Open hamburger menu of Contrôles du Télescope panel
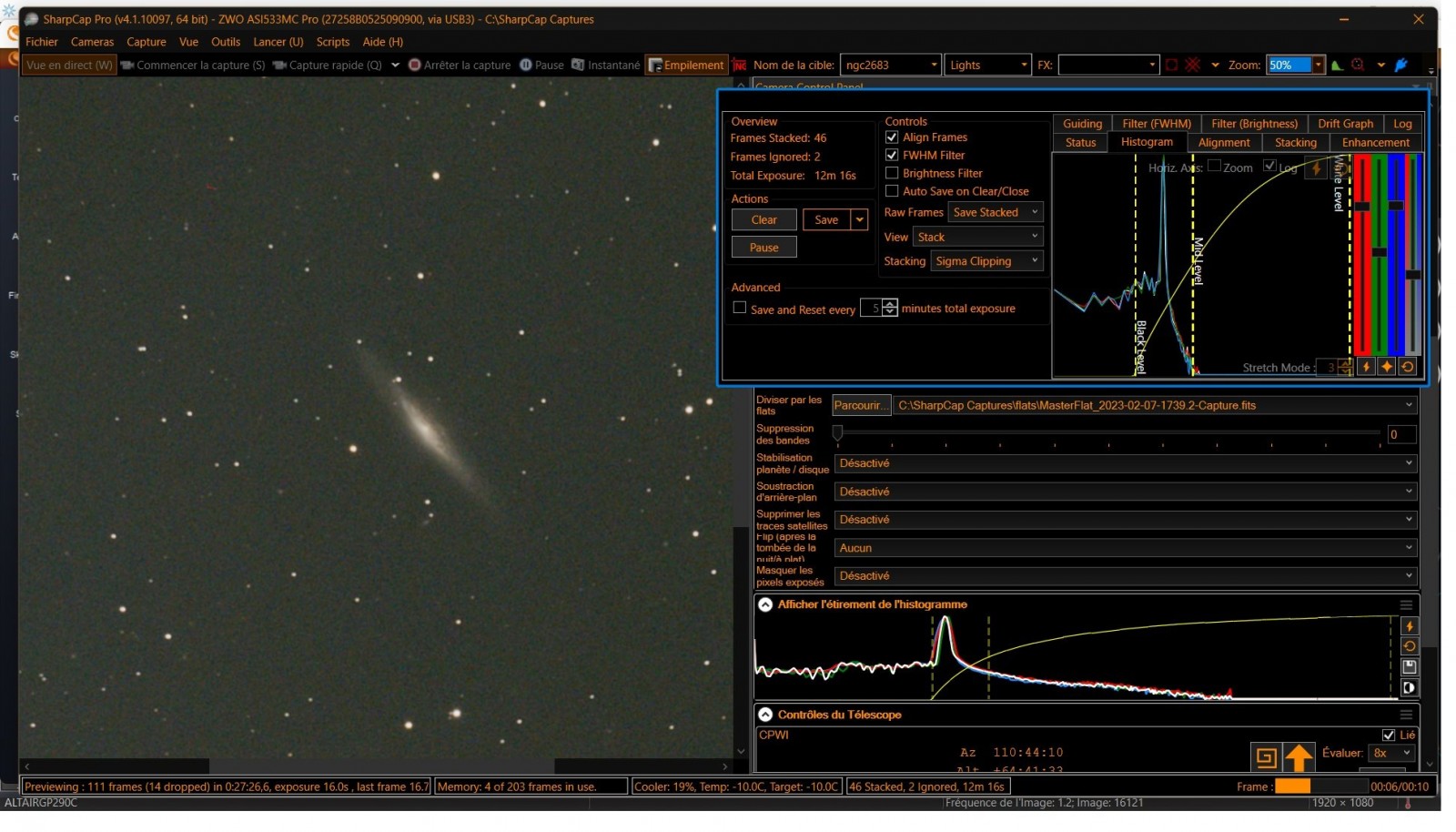Image resolution: width=1456 pixels, height=832 pixels. [1406, 715]
